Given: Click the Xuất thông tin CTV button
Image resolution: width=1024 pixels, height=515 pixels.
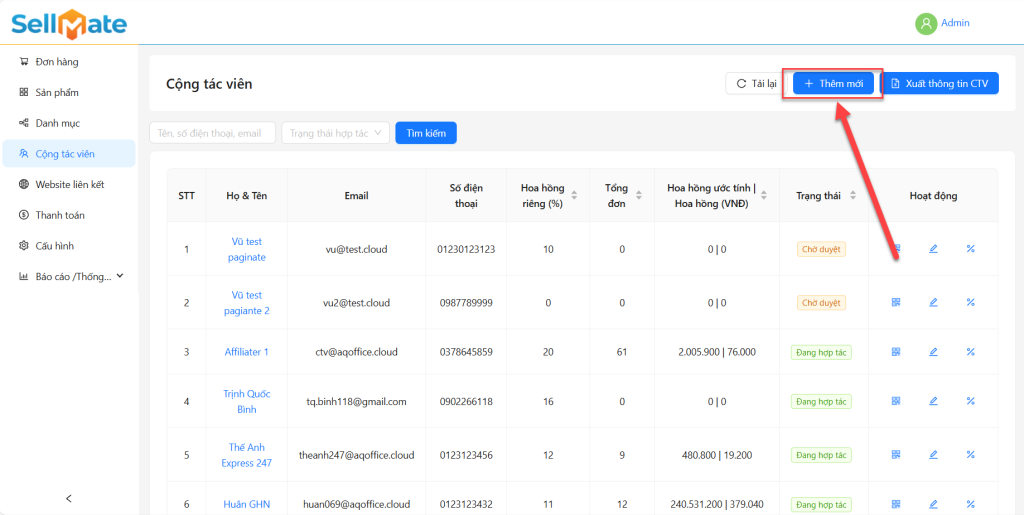Looking at the screenshot, I should click(939, 84).
